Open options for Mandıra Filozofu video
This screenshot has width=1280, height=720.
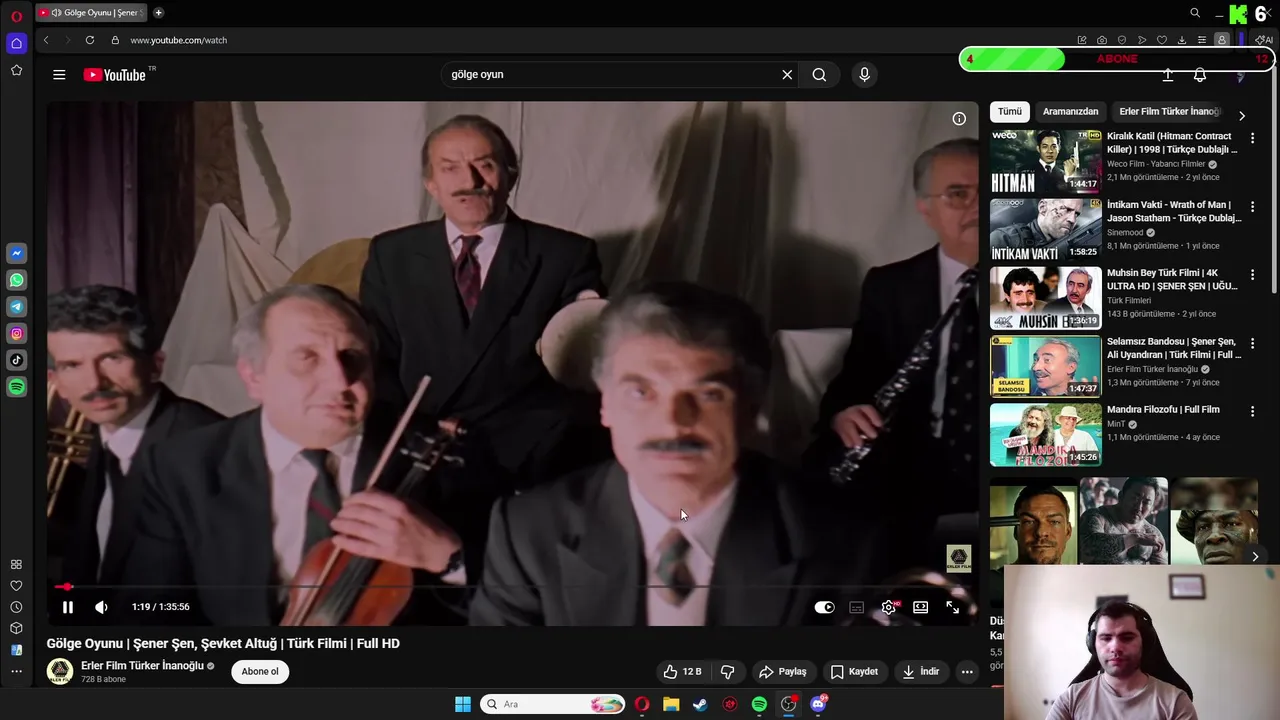pos(1252,411)
